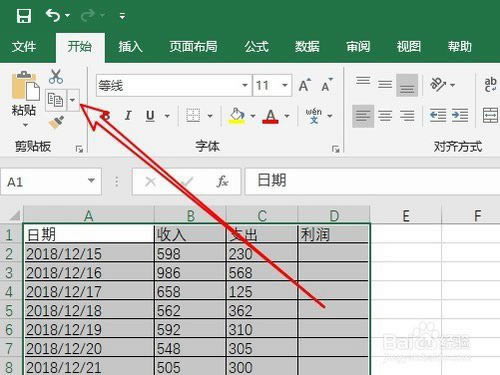
Task: Open the 字体 dialog launcher
Action: pyautogui.click(x=336, y=149)
